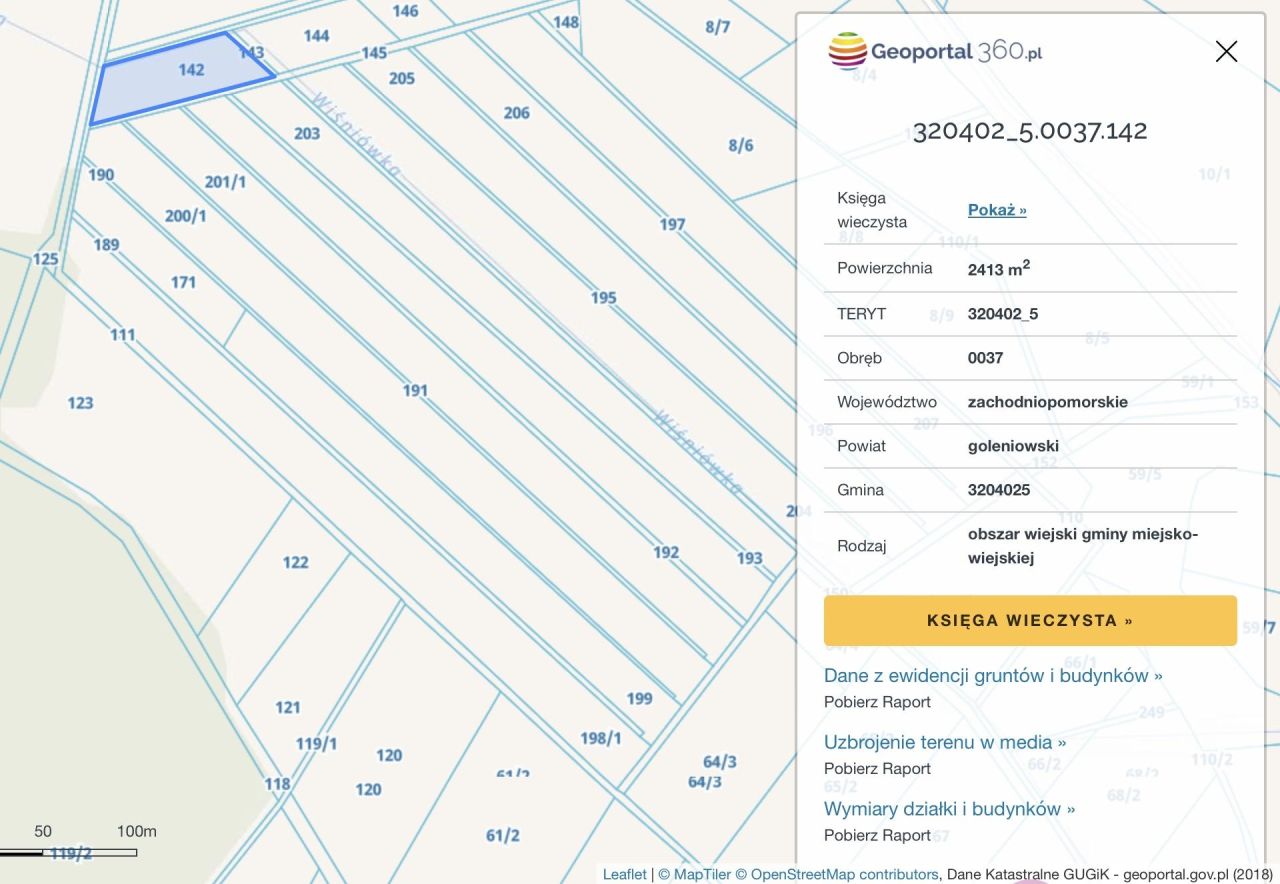Open Wymiary działki i budynków link

(x=949, y=810)
